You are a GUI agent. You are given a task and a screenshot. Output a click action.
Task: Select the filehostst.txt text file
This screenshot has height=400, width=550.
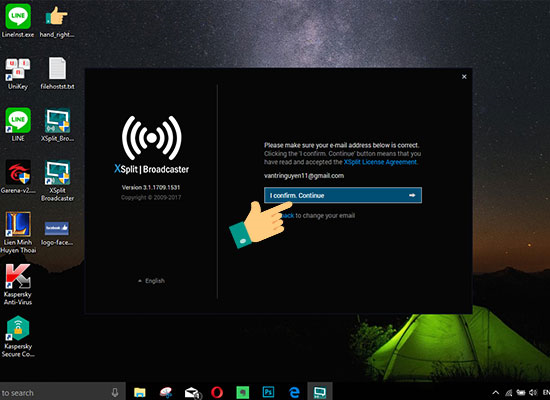pyautogui.click(x=57, y=73)
